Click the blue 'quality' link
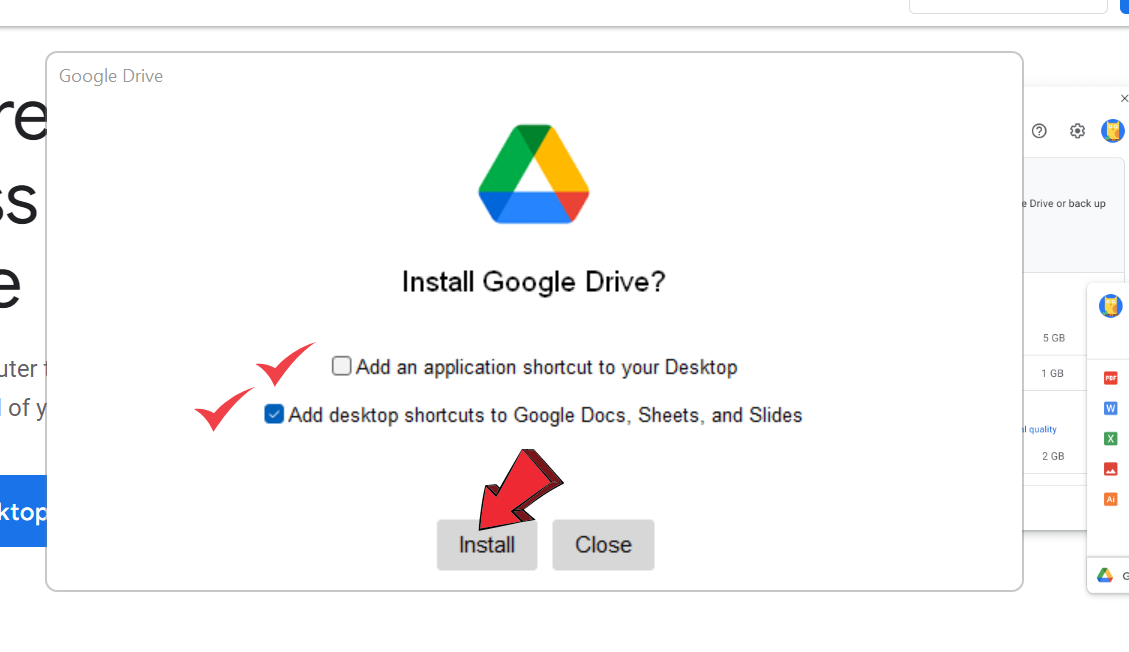Screen dimensions: 1129x652 click(1040, 429)
